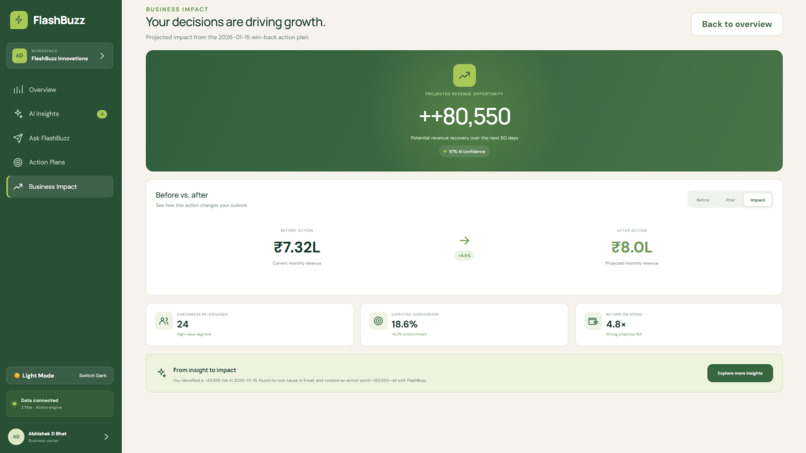The height and width of the screenshot is (453, 806).
Task: Click the FlashBuzz lightning logo icon
Action: (x=19, y=20)
